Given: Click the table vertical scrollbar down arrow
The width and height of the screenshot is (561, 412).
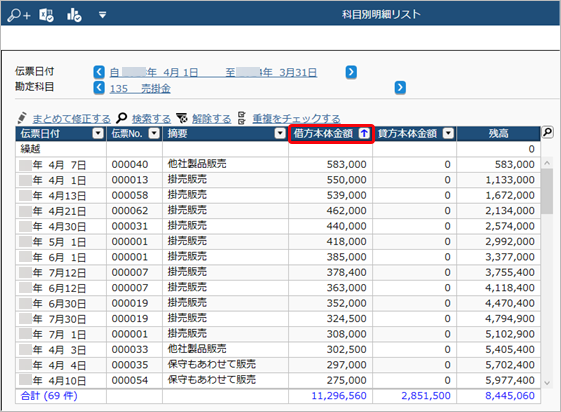Looking at the screenshot, I should pos(547,383).
